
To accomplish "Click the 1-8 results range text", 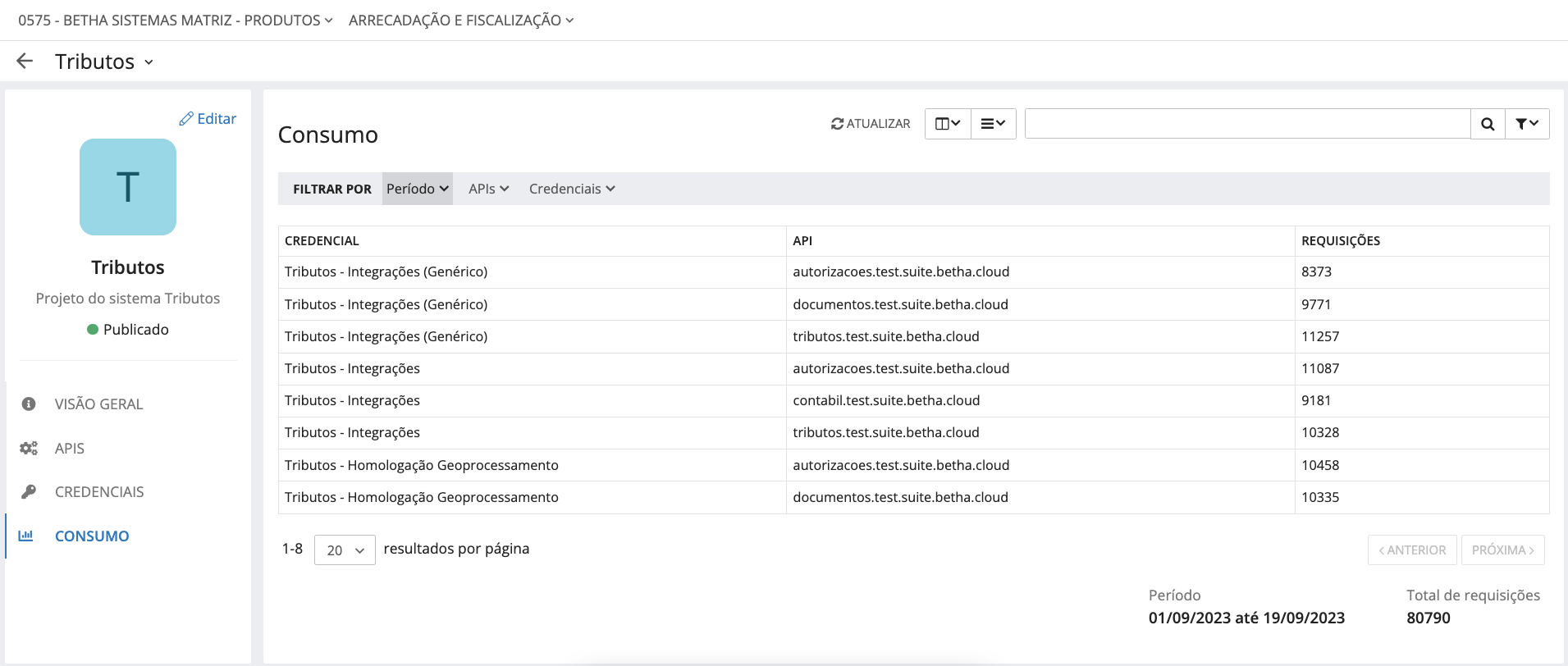I will click(292, 549).
